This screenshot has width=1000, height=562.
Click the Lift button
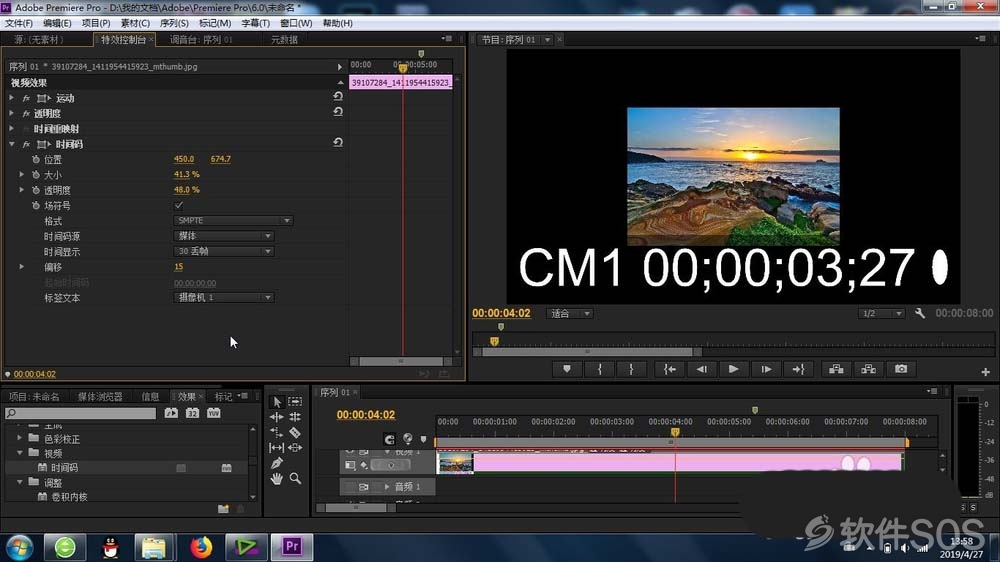(x=836, y=369)
